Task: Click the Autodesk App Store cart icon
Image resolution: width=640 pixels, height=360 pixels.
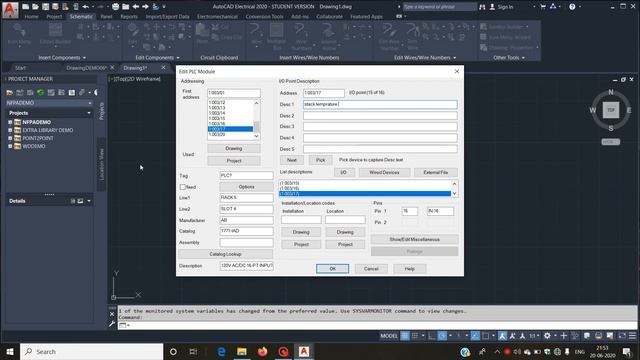Action: click(x=543, y=7)
